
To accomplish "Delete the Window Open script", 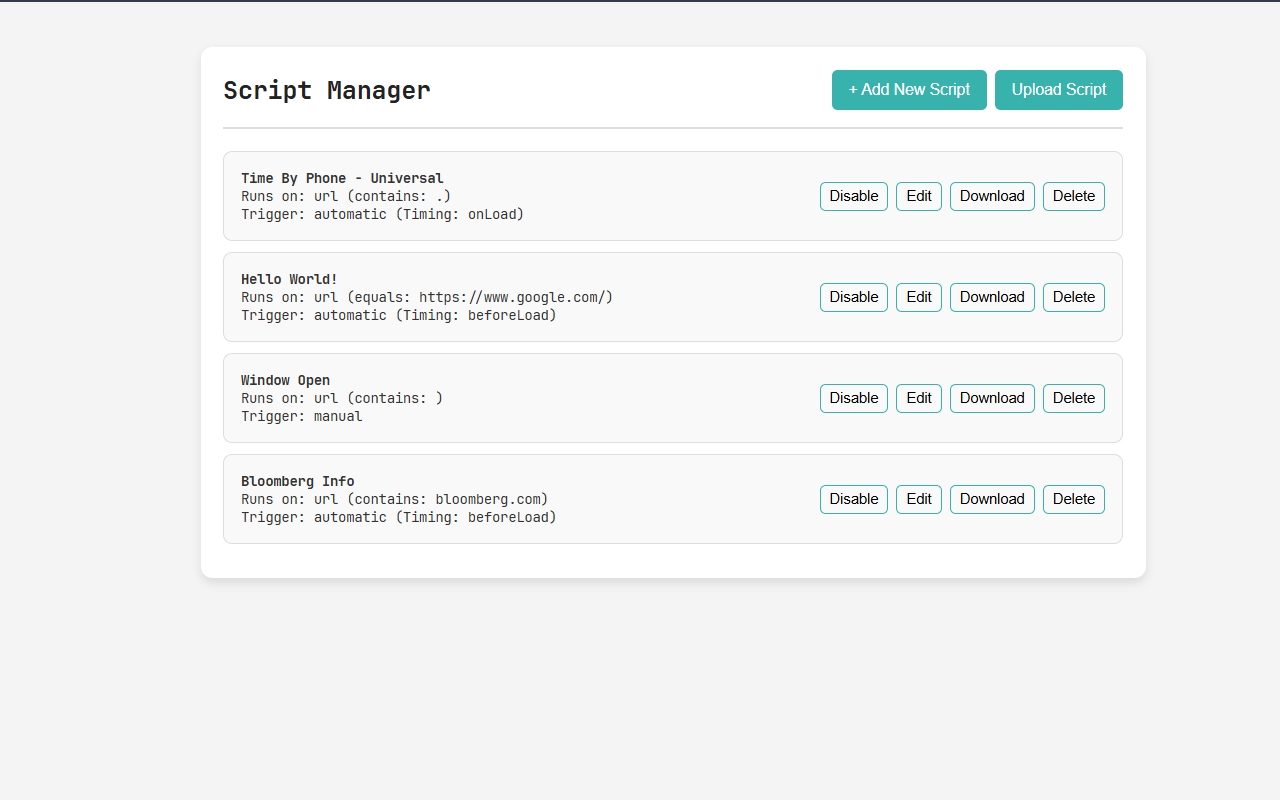I will click(x=1073, y=398).
